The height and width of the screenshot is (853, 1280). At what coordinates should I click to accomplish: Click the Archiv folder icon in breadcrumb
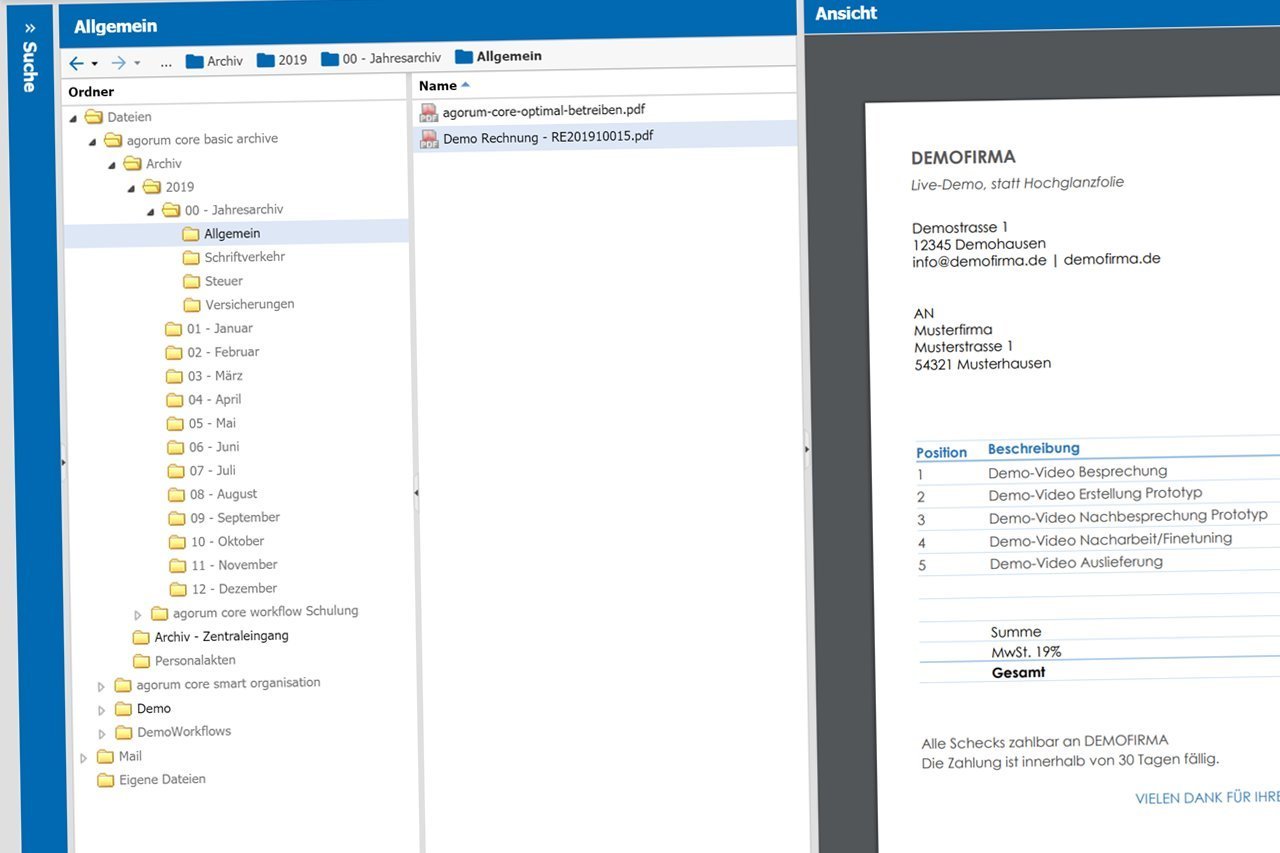click(194, 61)
